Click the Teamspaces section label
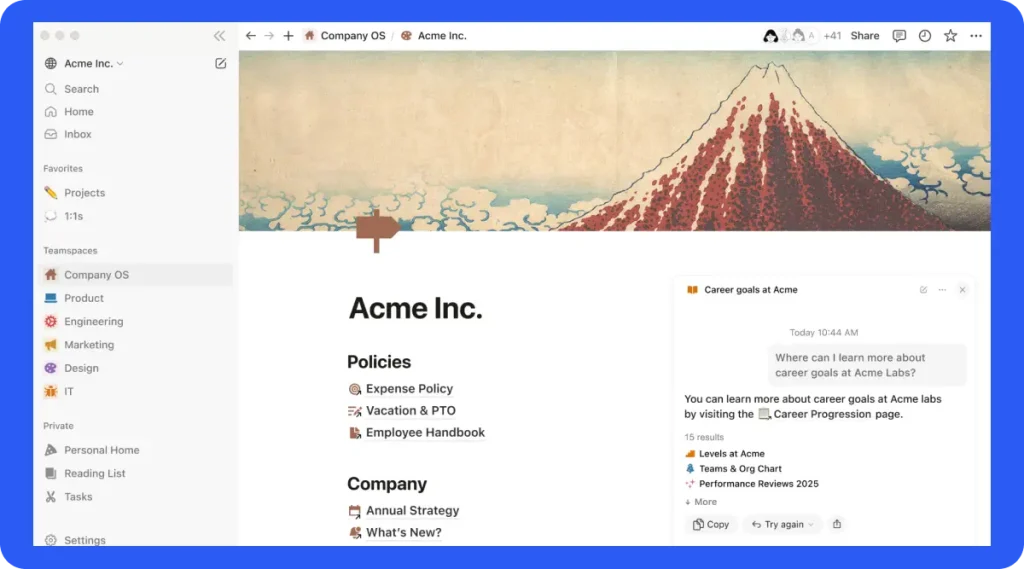The width and height of the screenshot is (1024, 569). point(70,251)
